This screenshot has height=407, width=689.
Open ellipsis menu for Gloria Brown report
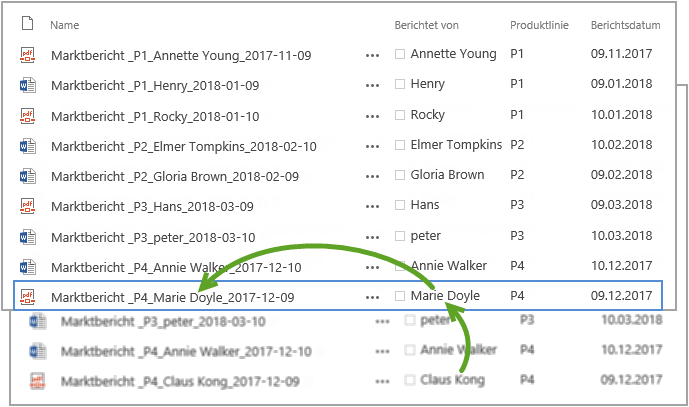[x=372, y=177]
